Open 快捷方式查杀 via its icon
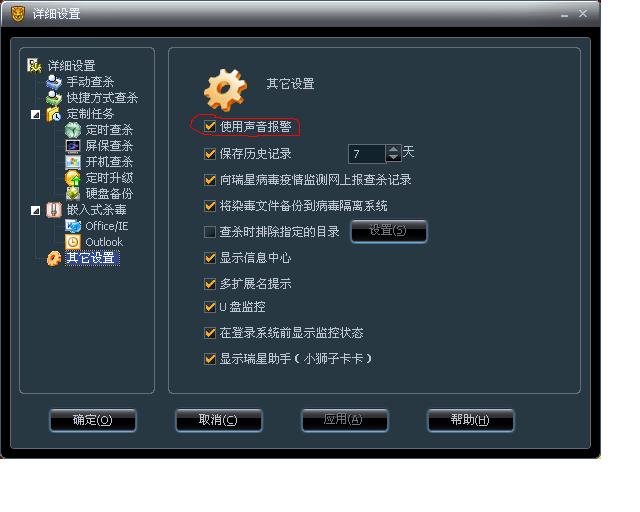Viewport: 640px width, 512px height. coord(54,98)
